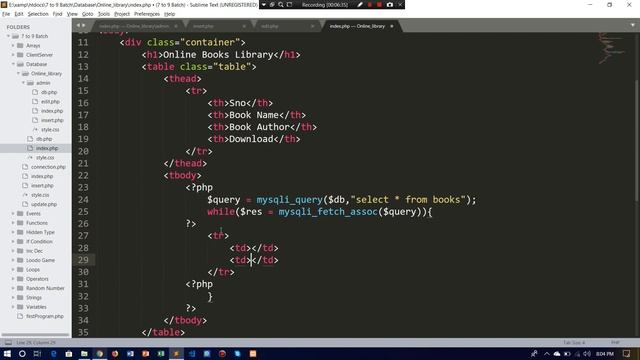The height and width of the screenshot is (360, 640).
Task: Close the insert.php tab
Action: click(x=244, y=26)
